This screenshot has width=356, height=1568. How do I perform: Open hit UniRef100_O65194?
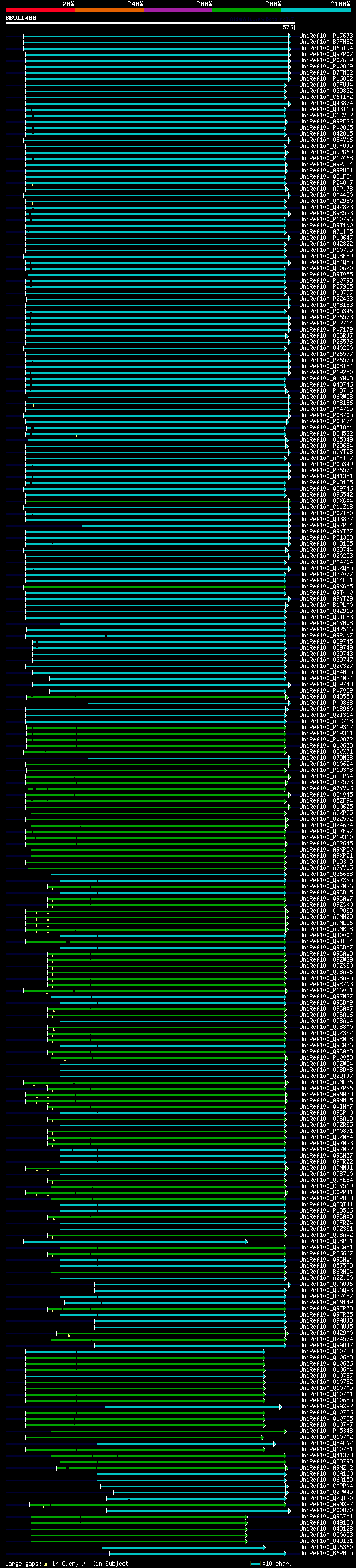326,48
